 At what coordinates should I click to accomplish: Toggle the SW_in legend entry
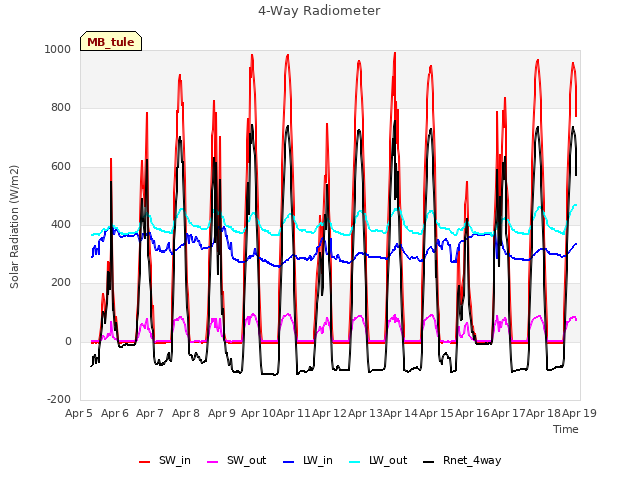tap(165, 461)
